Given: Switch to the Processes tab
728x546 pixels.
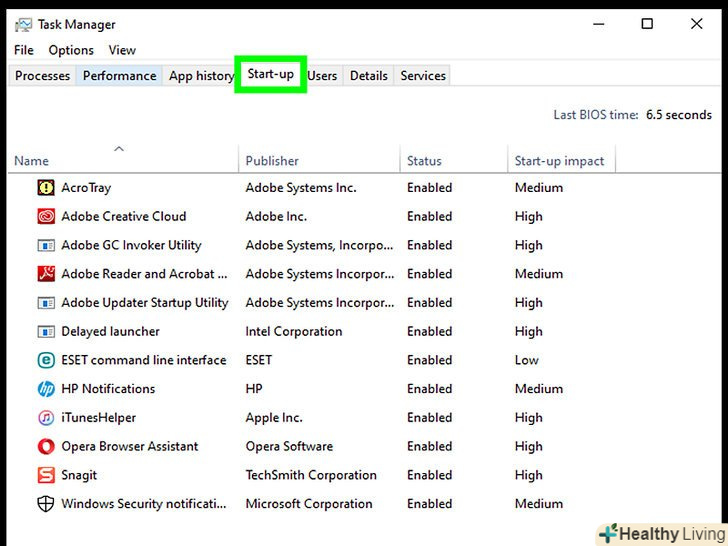Looking at the screenshot, I should point(42,76).
